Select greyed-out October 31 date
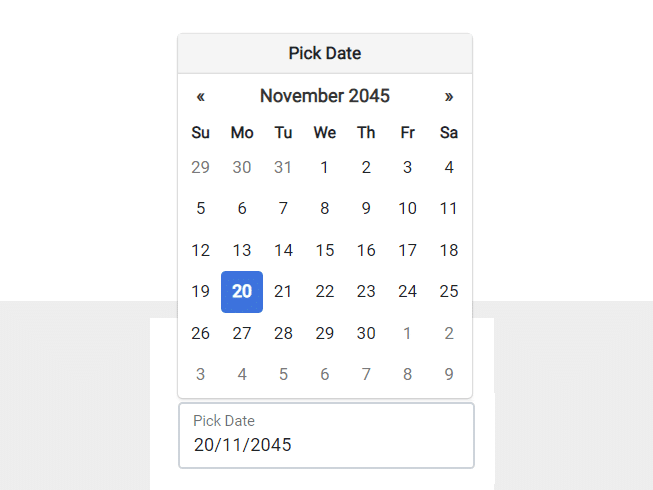This screenshot has width=653, height=490. [283, 167]
